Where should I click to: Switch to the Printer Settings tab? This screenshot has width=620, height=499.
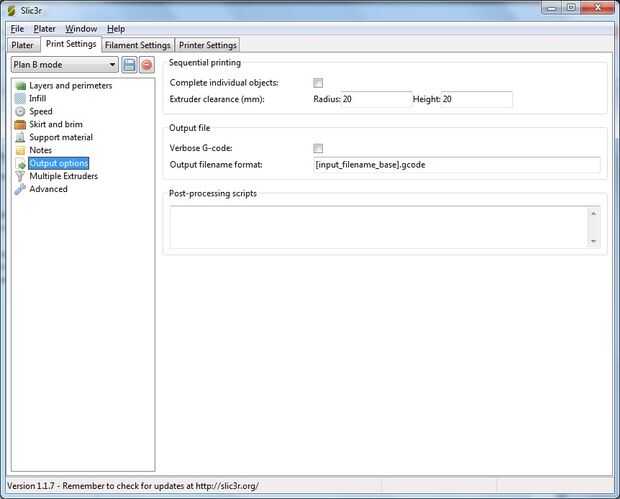tap(208, 45)
